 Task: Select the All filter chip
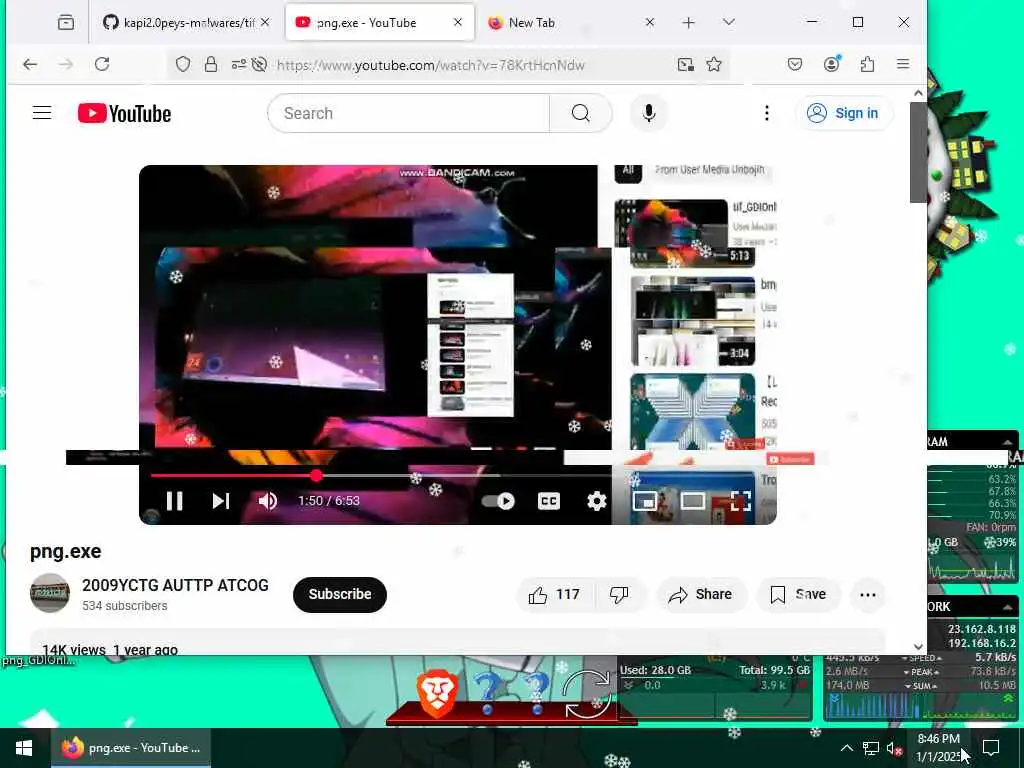[x=628, y=171]
